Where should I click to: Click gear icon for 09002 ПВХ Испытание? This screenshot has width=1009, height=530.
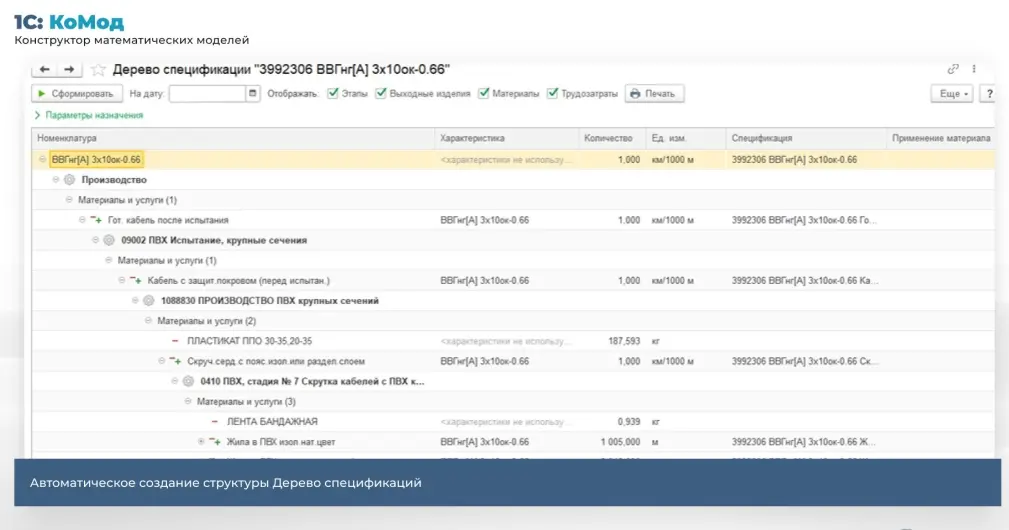point(109,240)
